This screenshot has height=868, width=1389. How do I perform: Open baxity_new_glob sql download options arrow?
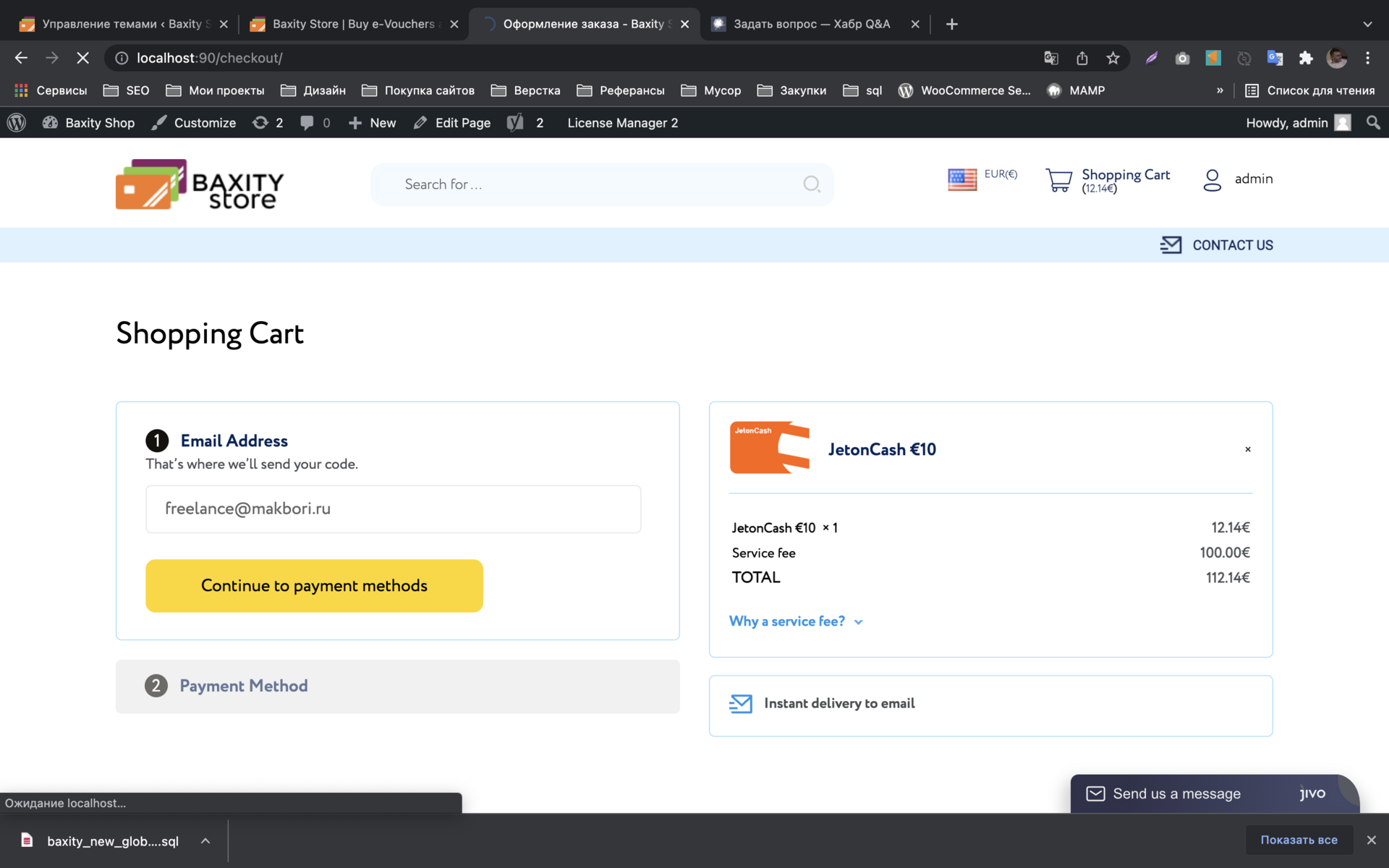205,841
